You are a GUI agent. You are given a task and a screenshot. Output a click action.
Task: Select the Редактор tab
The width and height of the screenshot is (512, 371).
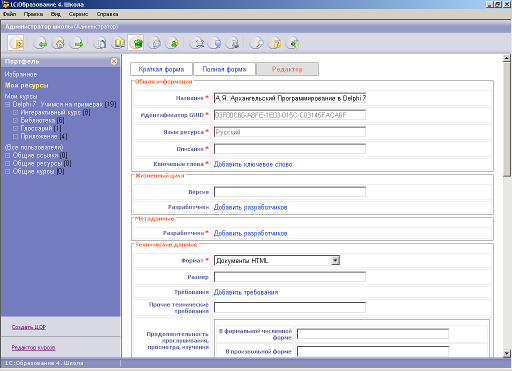[287, 69]
